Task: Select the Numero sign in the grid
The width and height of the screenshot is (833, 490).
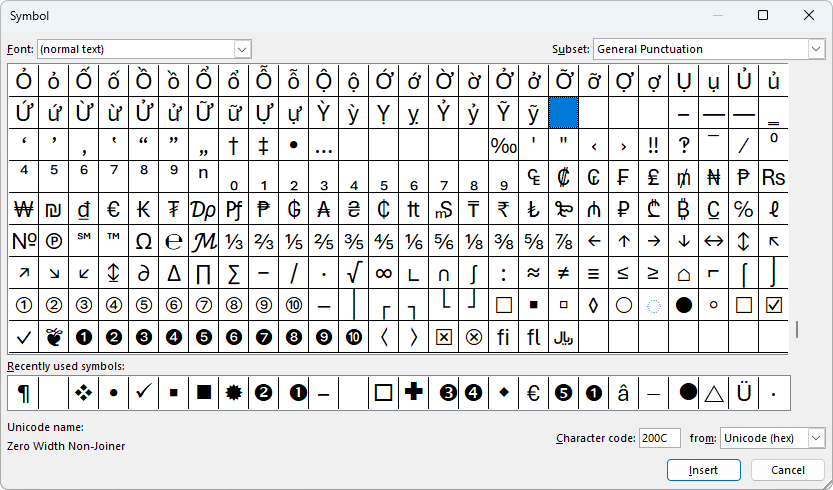Action: (x=23, y=241)
